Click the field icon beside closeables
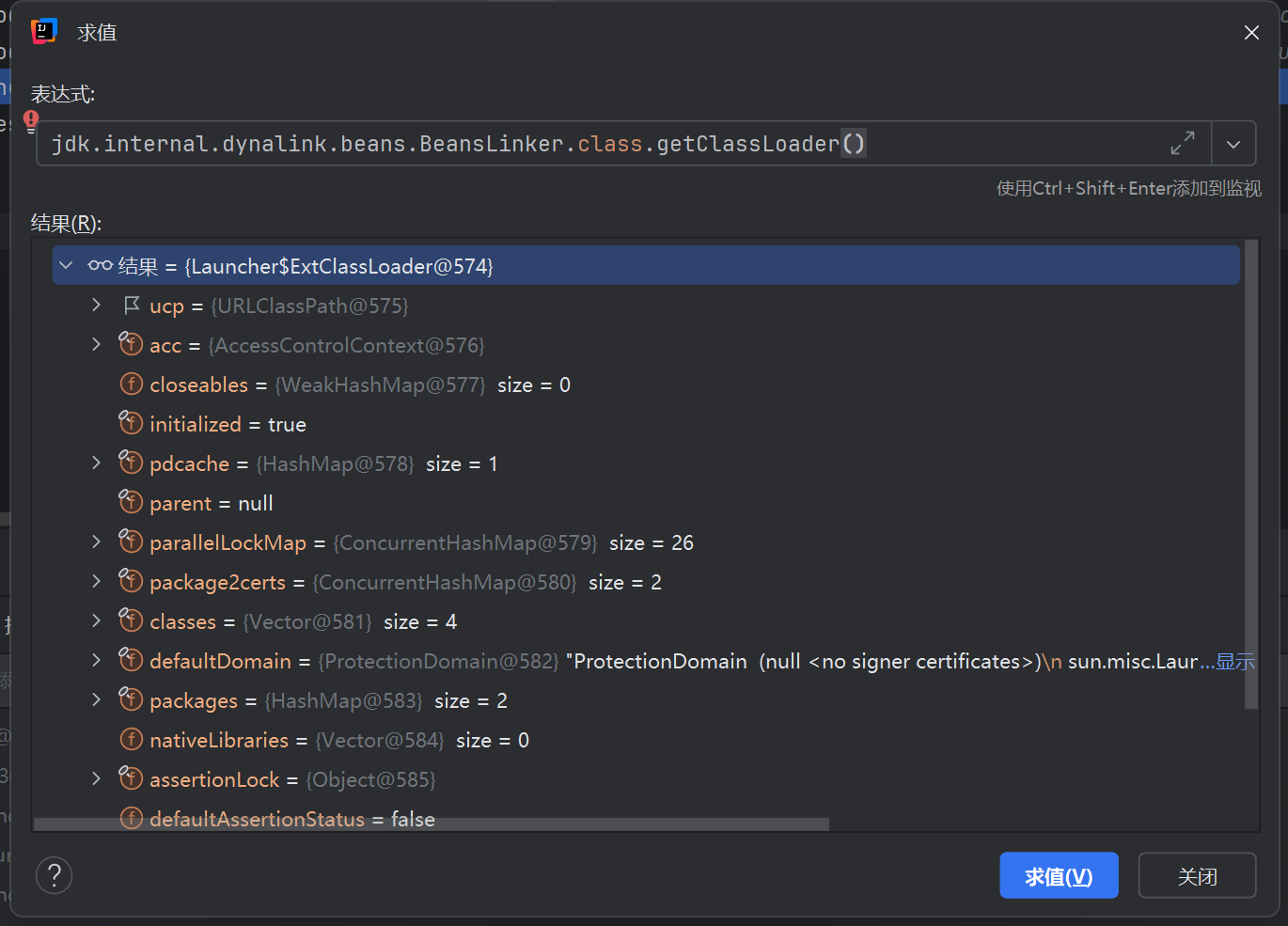The width and height of the screenshot is (1288, 926). coord(132,385)
